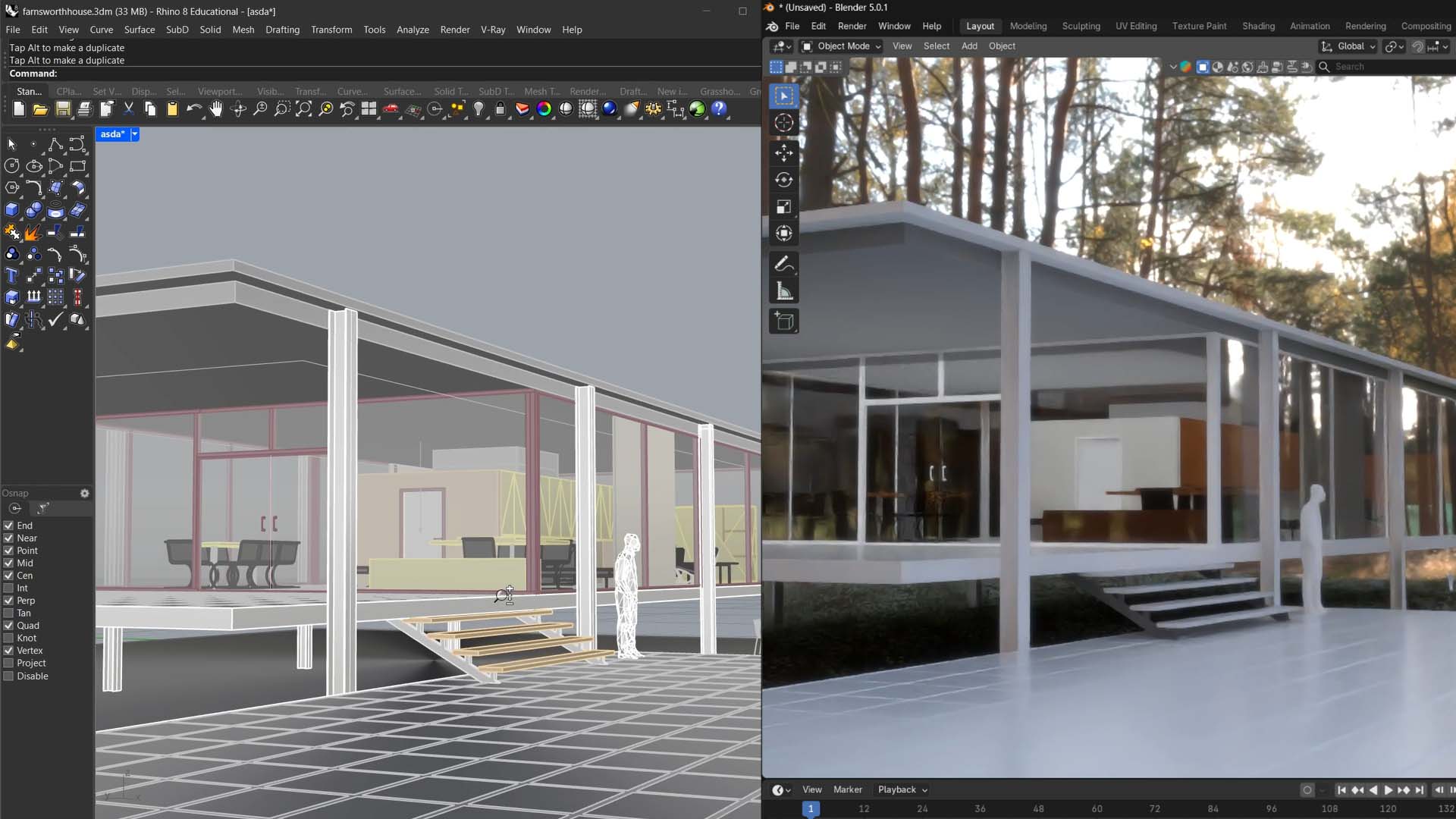This screenshot has height=819, width=1456.
Task: Click the Rhino Pan hand icon
Action: [x=216, y=109]
